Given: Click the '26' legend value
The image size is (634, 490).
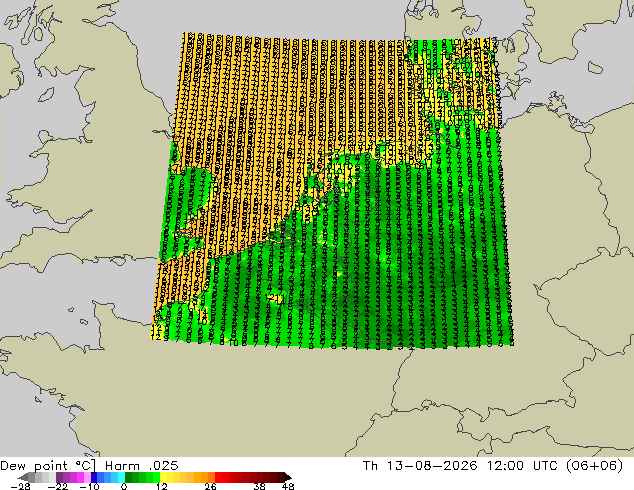Looking at the screenshot, I should point(210,486).
